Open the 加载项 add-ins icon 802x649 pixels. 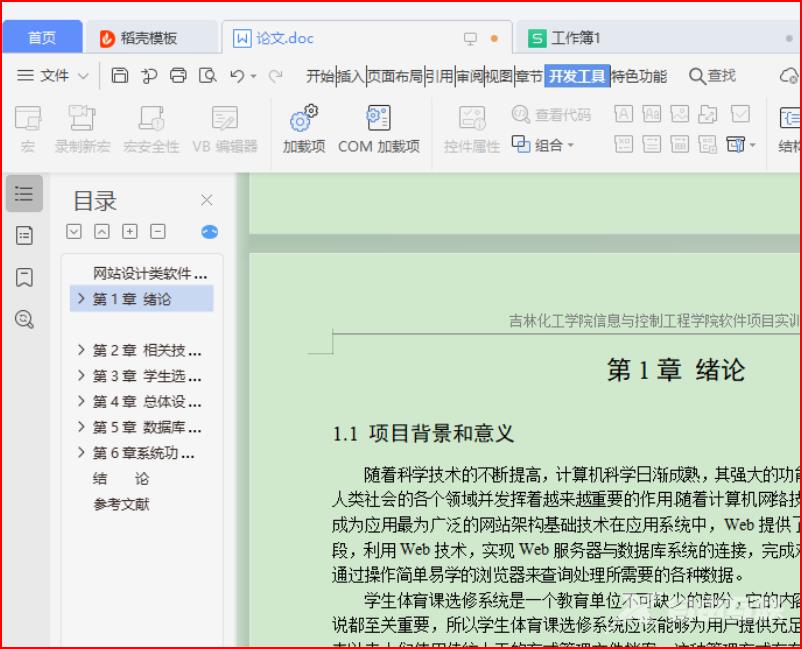(x=304, y=129)
